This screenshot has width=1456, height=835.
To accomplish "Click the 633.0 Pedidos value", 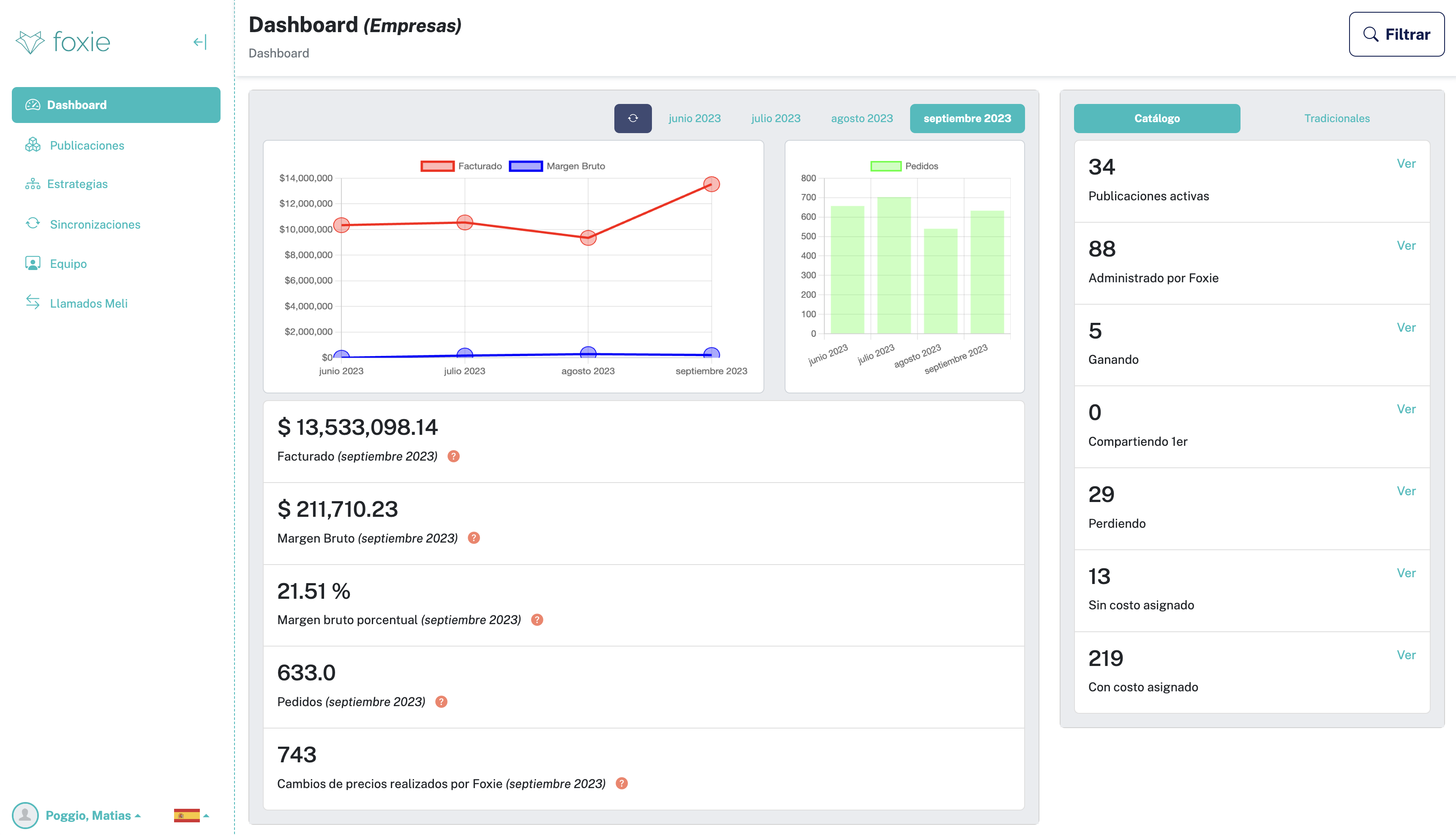I will (306, 673).
